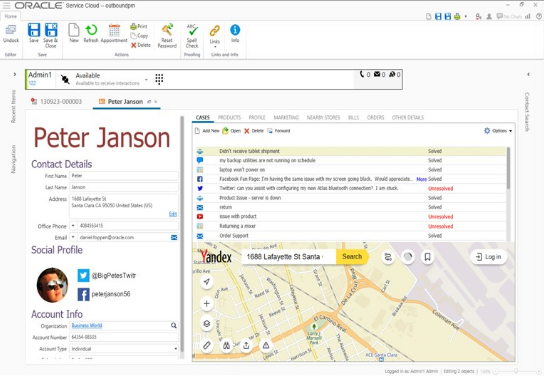Open the PRODUCTS tab

pos(229,118)
